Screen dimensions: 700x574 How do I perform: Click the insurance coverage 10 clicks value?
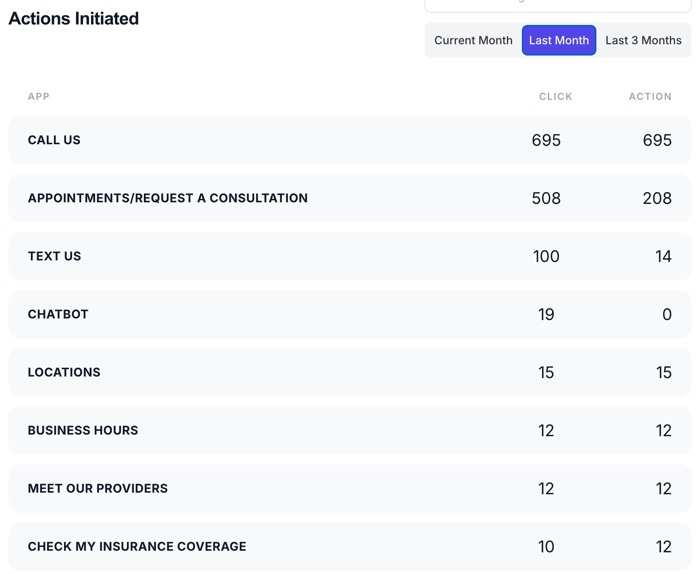[546, 546]
